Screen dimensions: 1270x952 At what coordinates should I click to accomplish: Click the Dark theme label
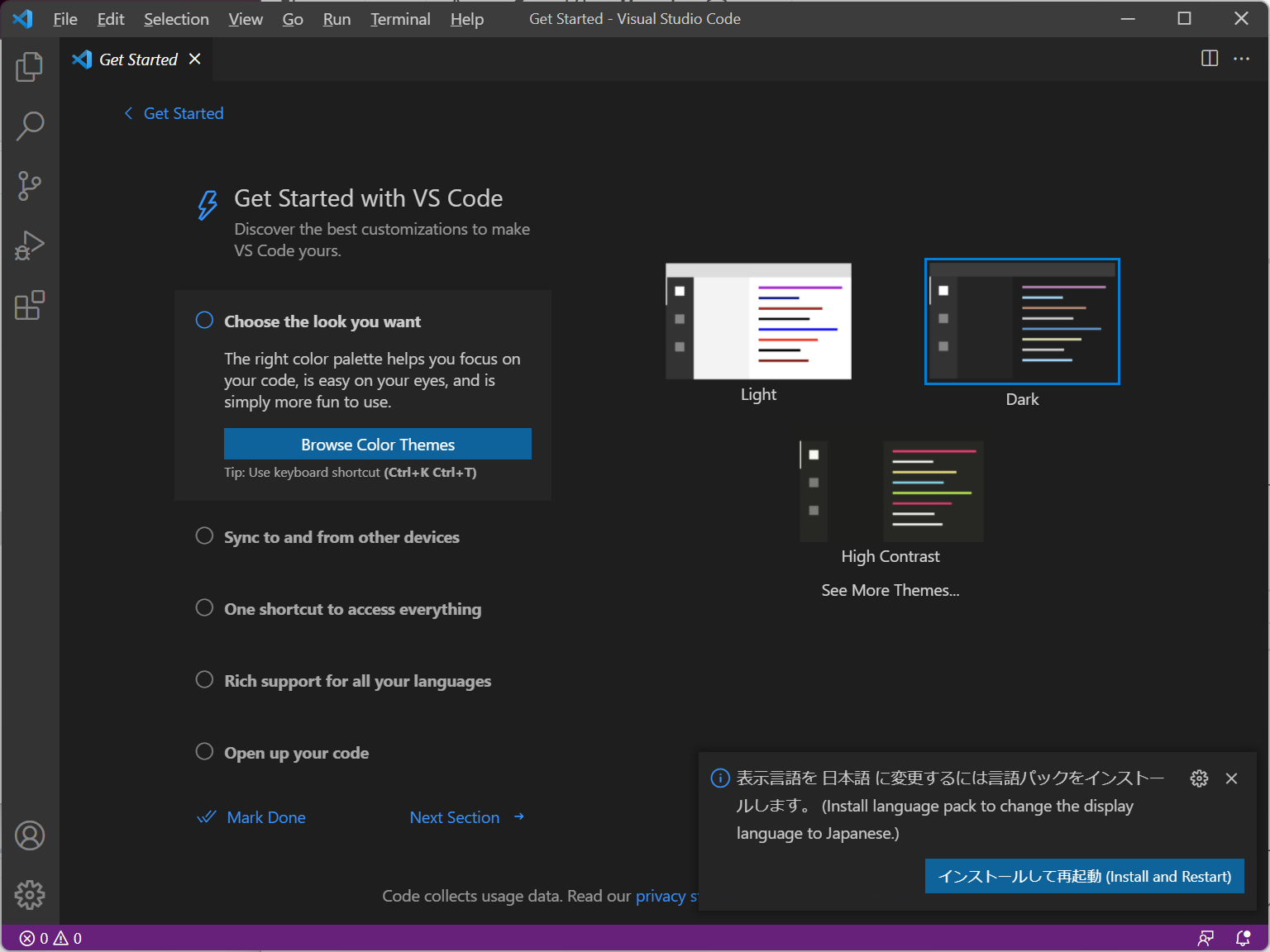click(x=1022, y=399)
